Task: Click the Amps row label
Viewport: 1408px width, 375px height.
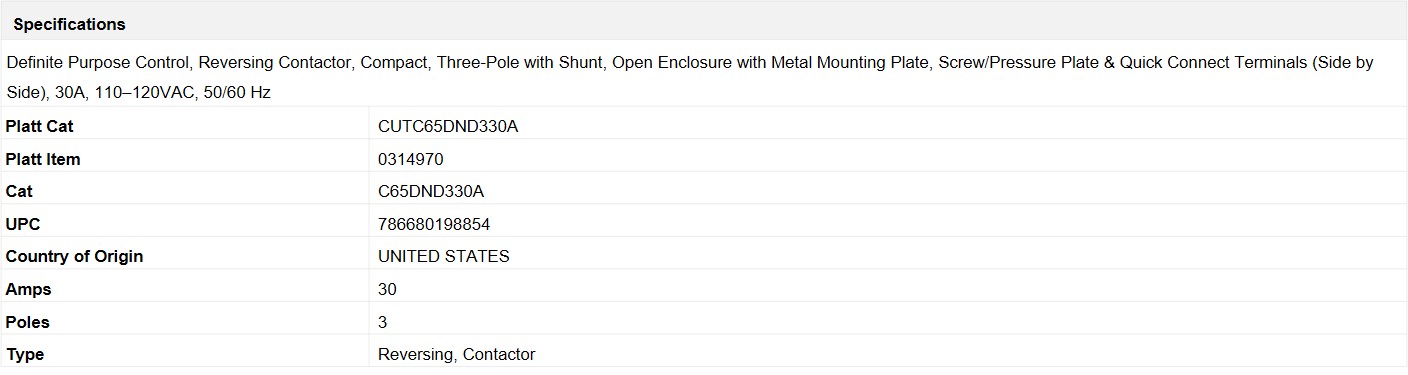Action: click(28, 289)
